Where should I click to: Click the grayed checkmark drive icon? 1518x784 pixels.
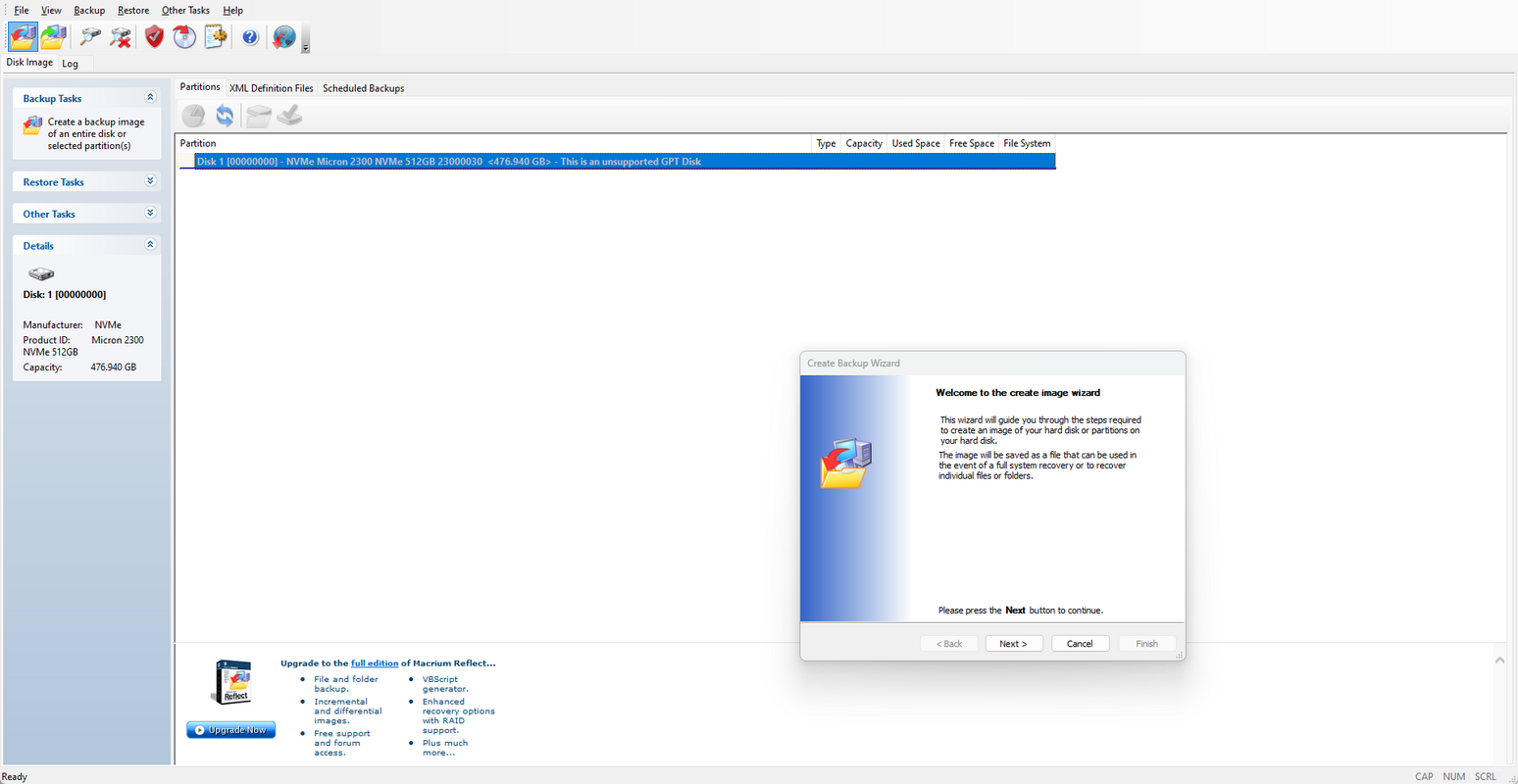click(289, 117)
